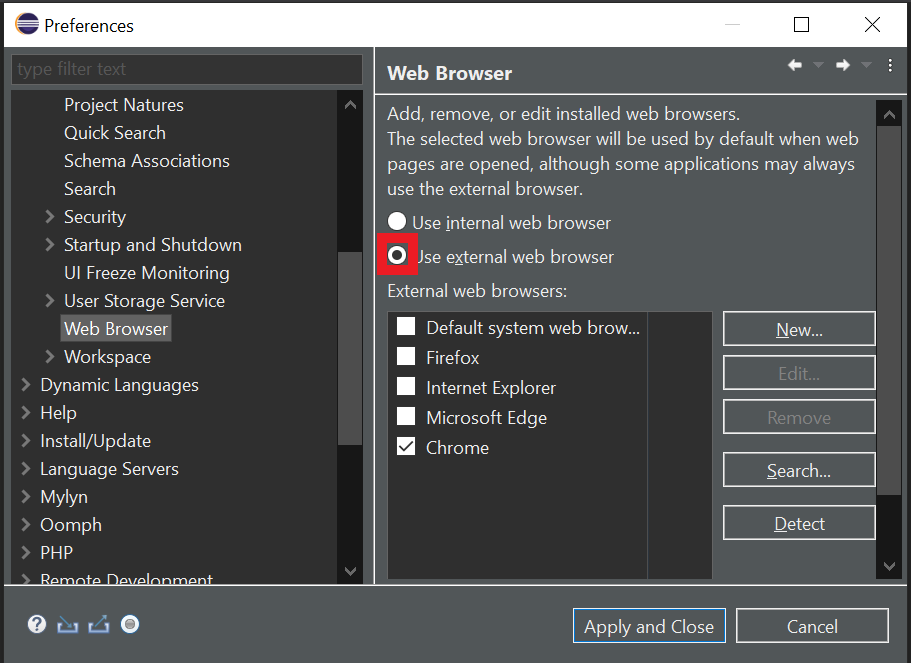Enable the Firefox browser checkbox

(x=405, y=356)
